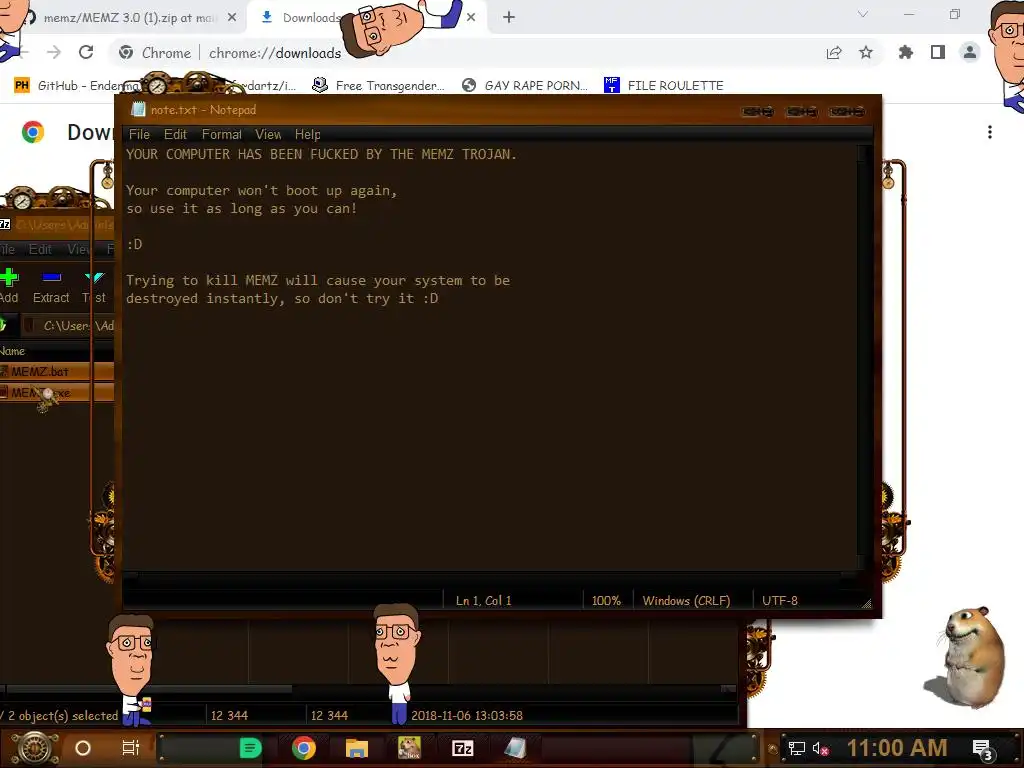The width and height of the screenshot is (1024, 768).
Task: Click "UTF-8" in Notepad status bar
Action: coord(780,601)
